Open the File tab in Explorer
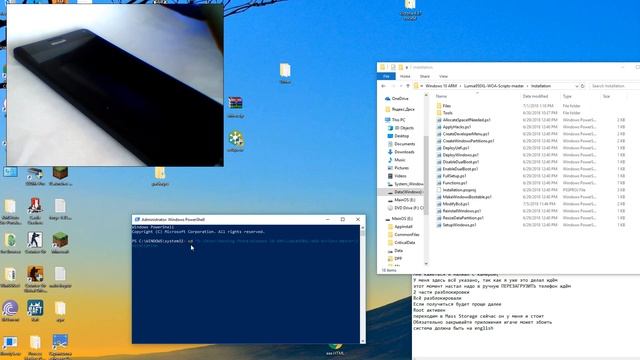640x360 pixels. 386,76
